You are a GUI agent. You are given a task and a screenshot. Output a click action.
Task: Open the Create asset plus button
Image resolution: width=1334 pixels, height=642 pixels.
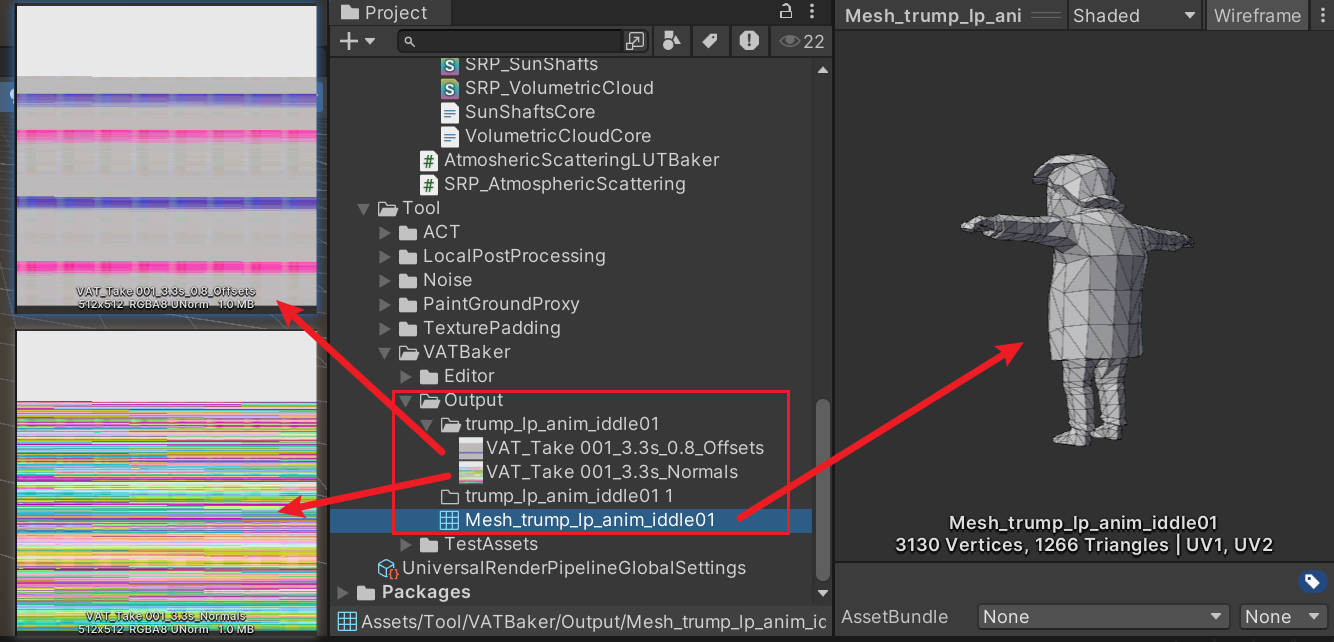point(356,41)
